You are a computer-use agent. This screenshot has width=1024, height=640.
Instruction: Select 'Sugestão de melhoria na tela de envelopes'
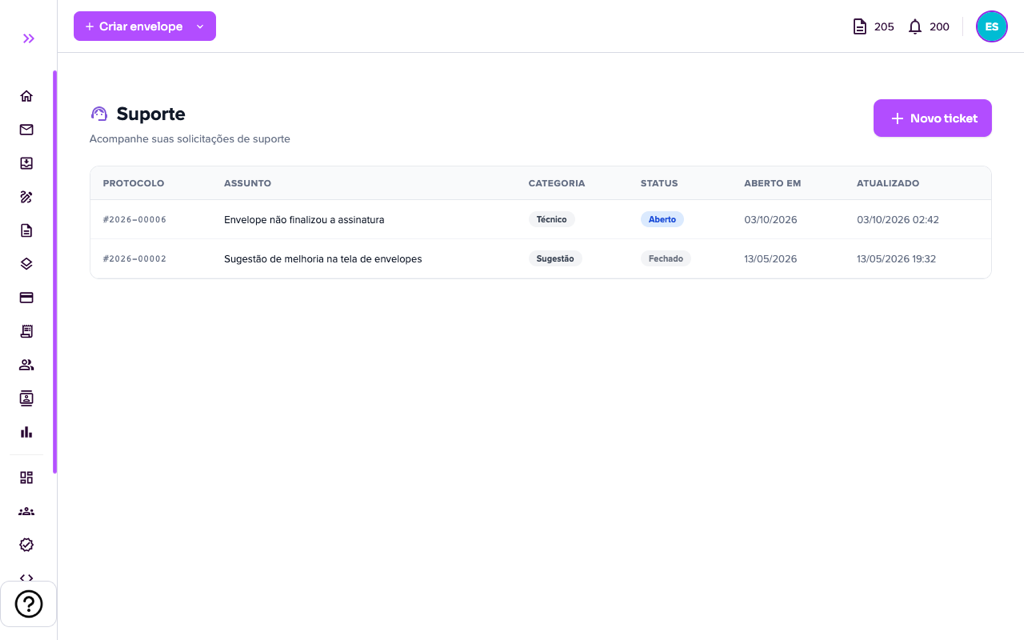click(323, 259)
